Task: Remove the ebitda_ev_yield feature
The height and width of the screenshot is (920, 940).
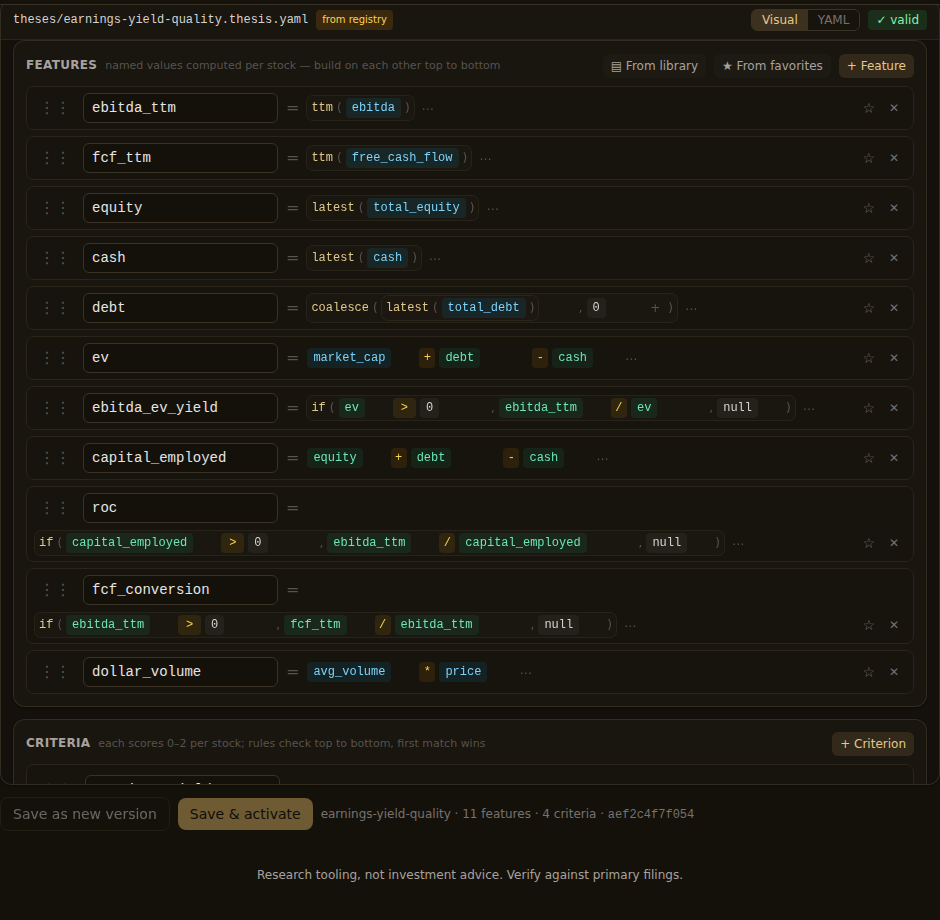Action: coord(894,408)
